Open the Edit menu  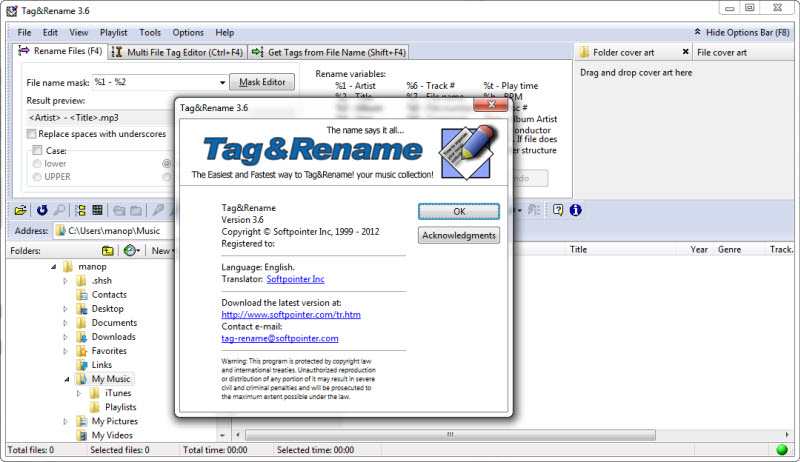tap(50, 32)
